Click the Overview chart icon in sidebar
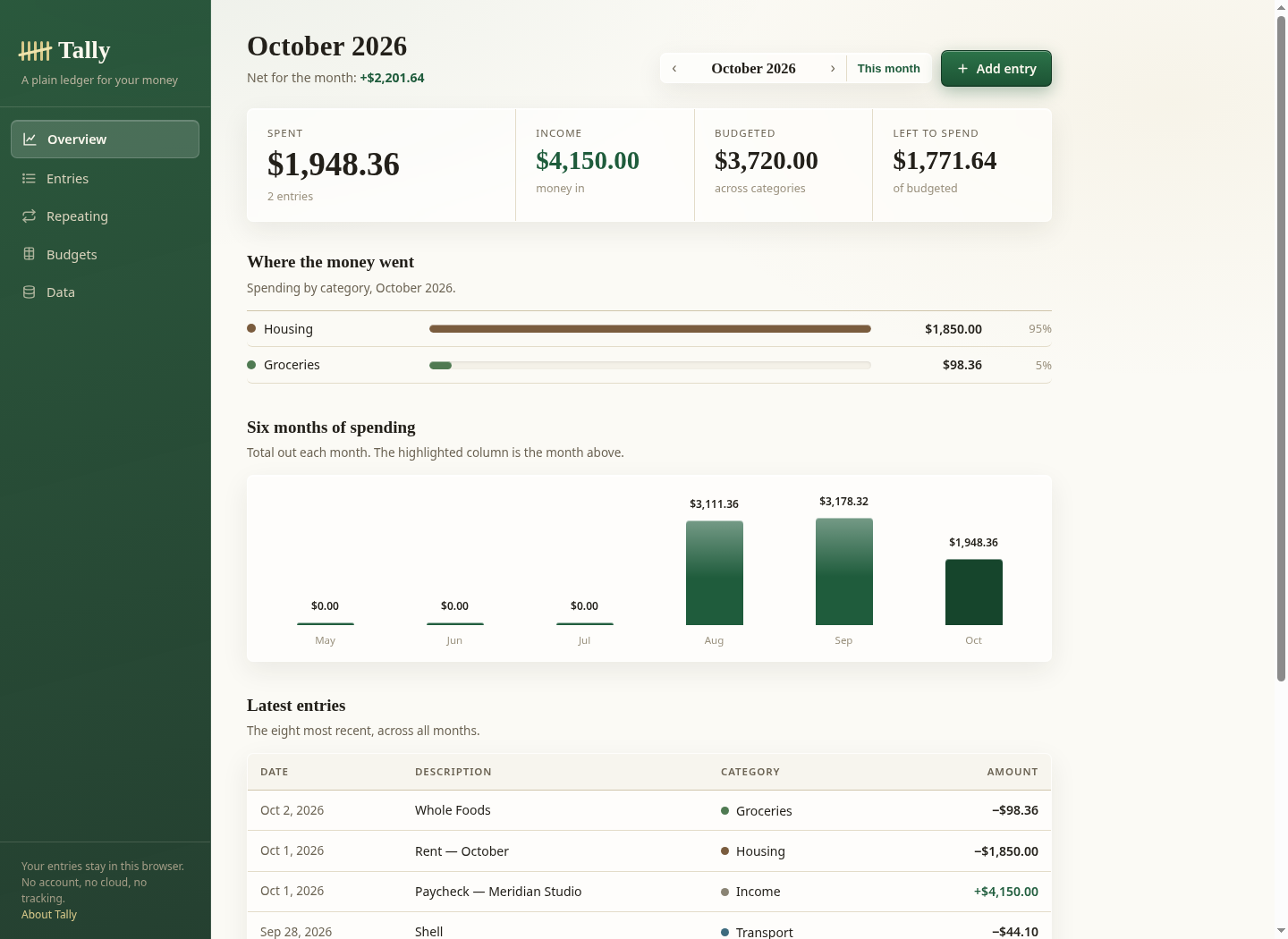 pos(30,140)
